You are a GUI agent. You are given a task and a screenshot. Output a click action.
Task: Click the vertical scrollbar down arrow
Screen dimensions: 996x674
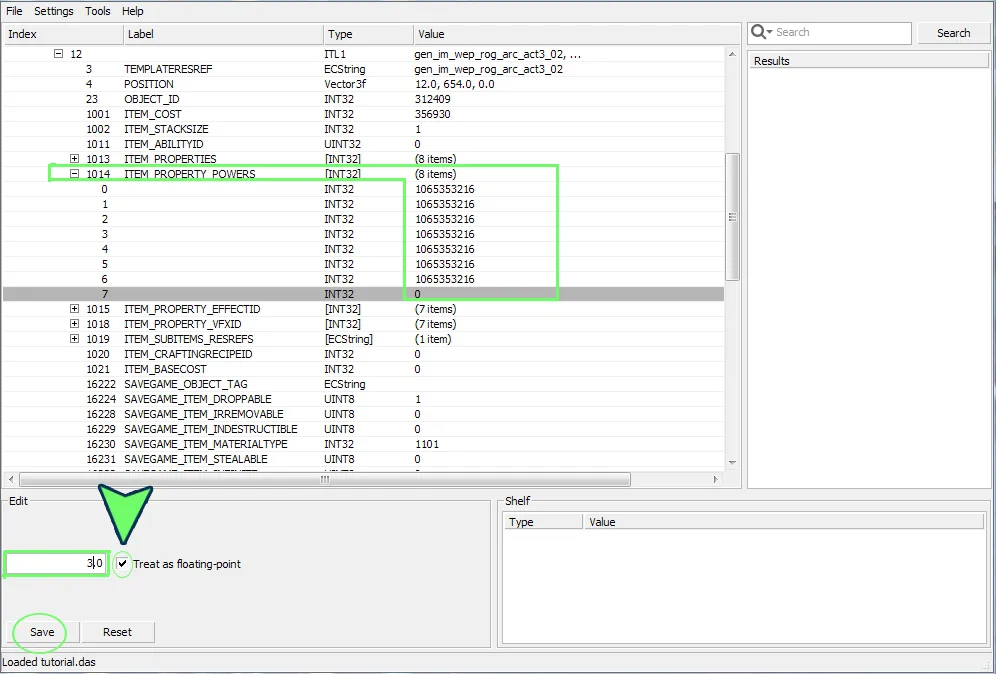(732, 462)
